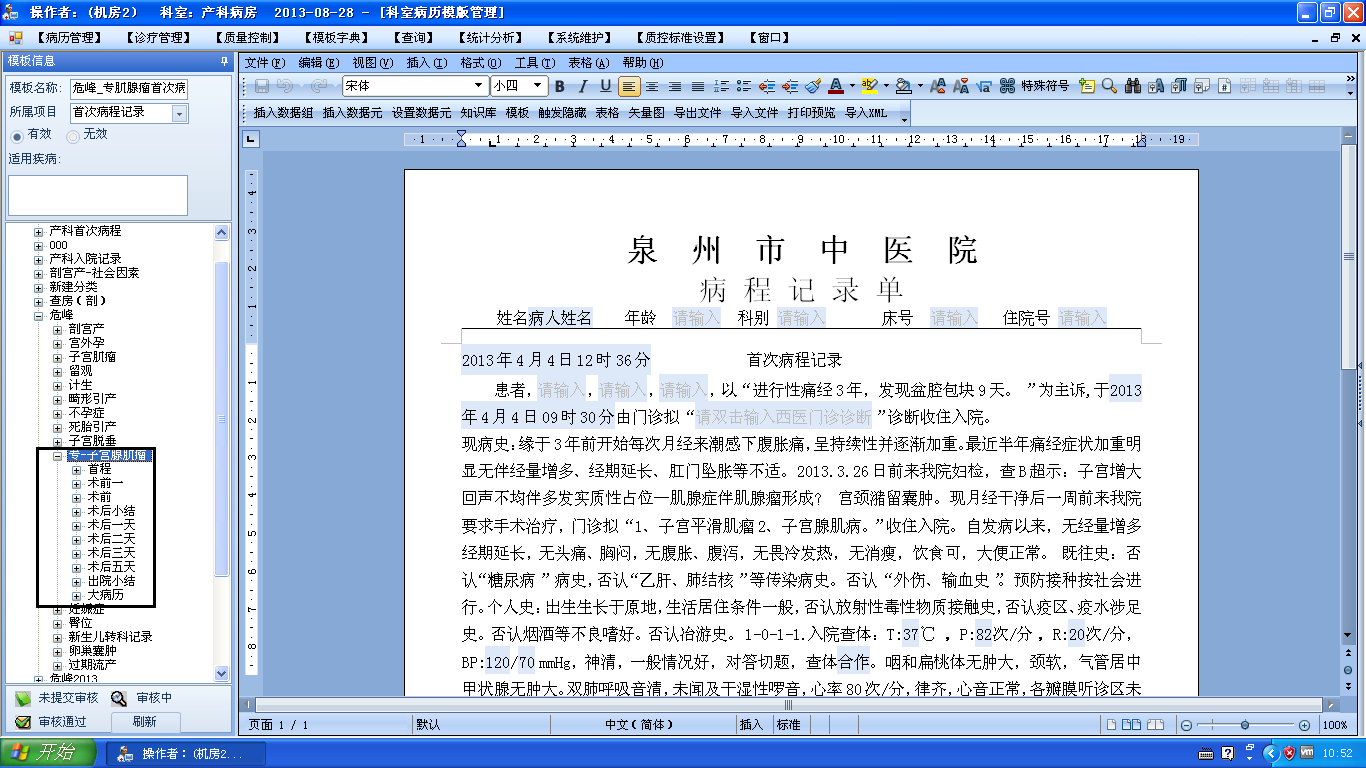1366x768 pixels.
Task: Click the zoom slider handle
Action: pyautogui.click(x=1245, y=725)
